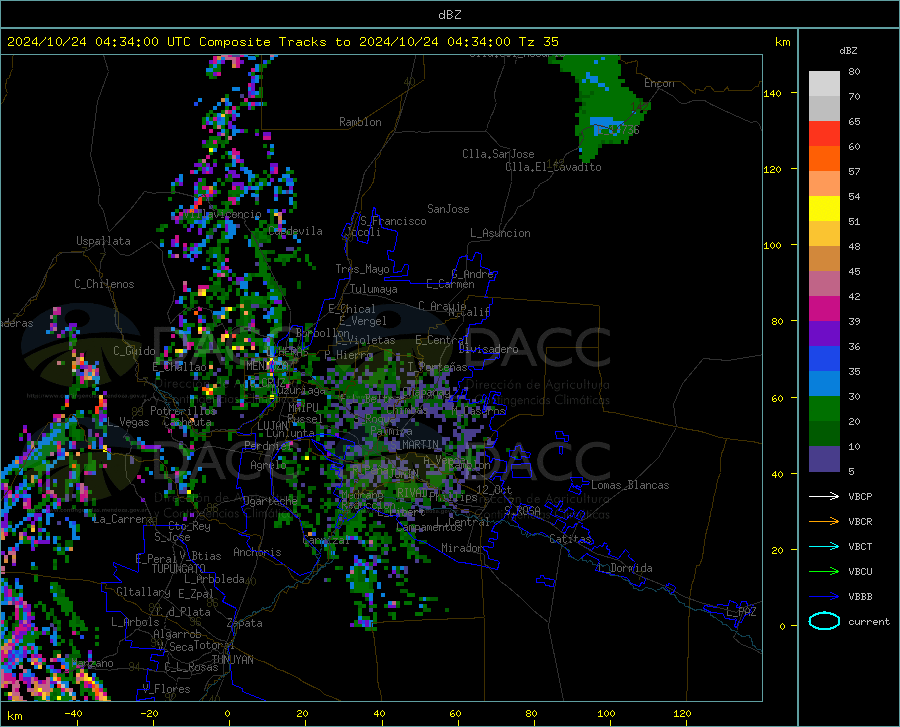
Task: Click the composite tracks timestamp header text
Action: click(282, 42)
